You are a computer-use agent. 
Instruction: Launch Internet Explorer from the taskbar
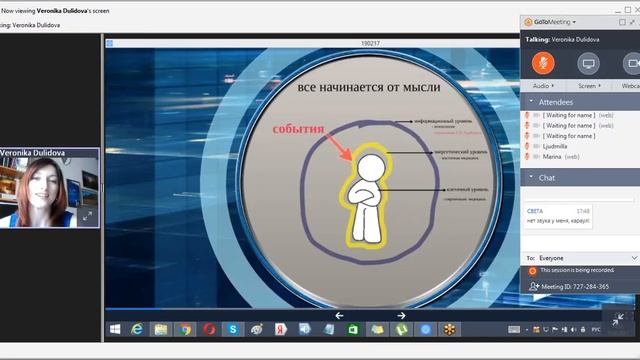coord(137,329)
